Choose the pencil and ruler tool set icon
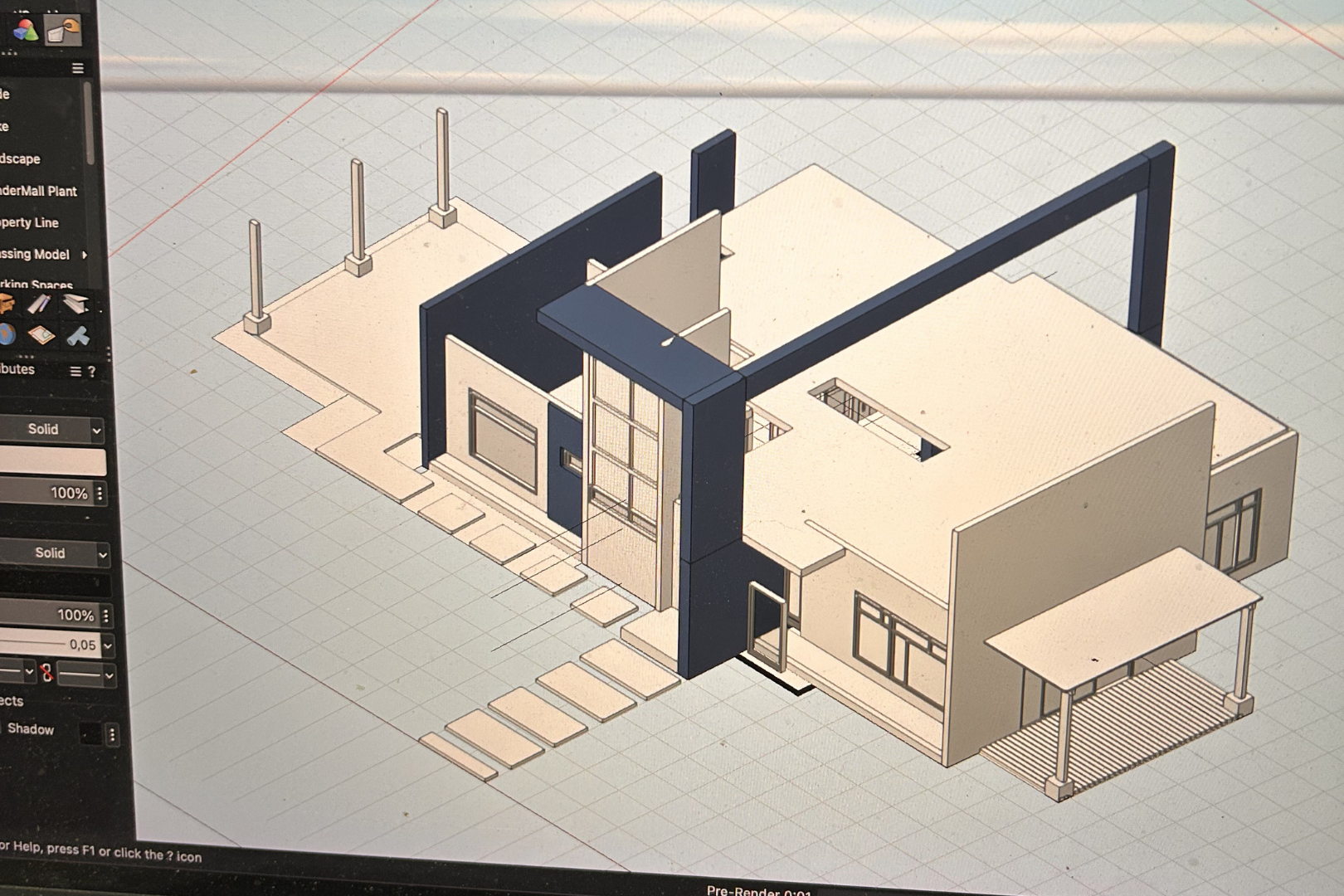This screenshot has width=1344, height=896. tap(39, 304)
